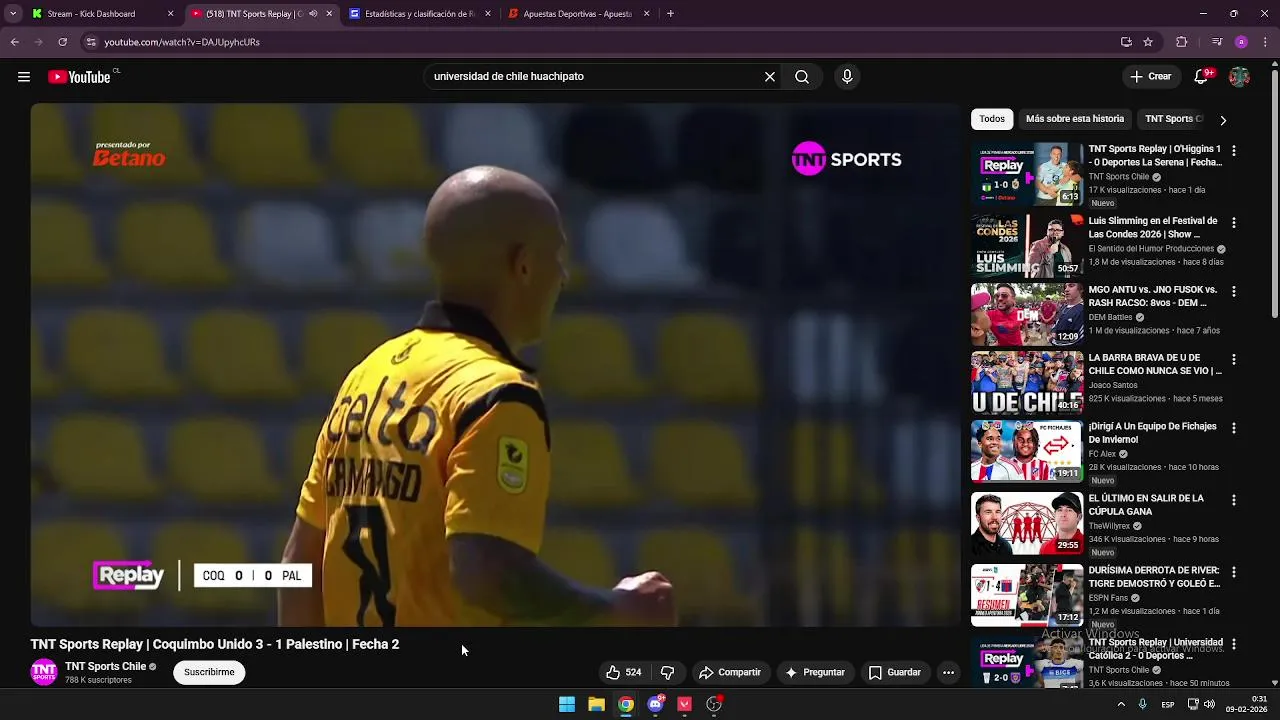The image size is (1280, 720).
Task: Open Luis Slimming video thumbnail
Action: click(x=1027, y=246)
